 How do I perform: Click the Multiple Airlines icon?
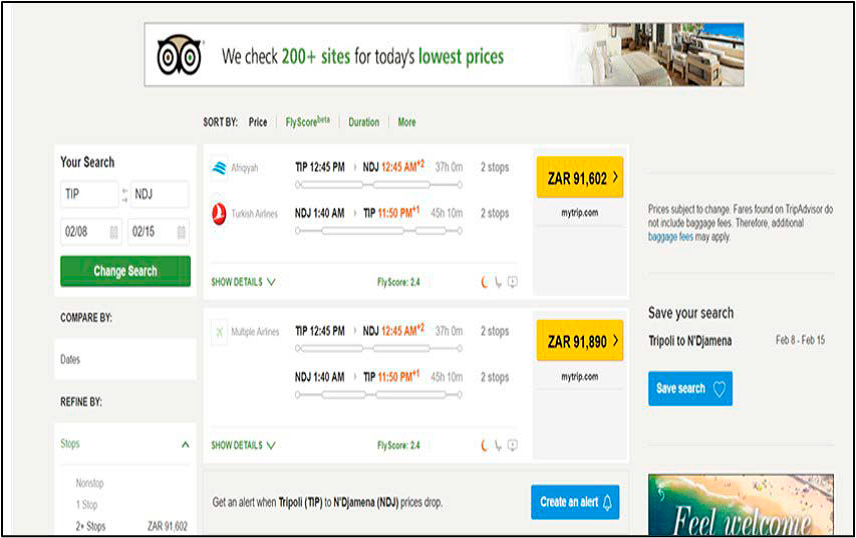220,331
